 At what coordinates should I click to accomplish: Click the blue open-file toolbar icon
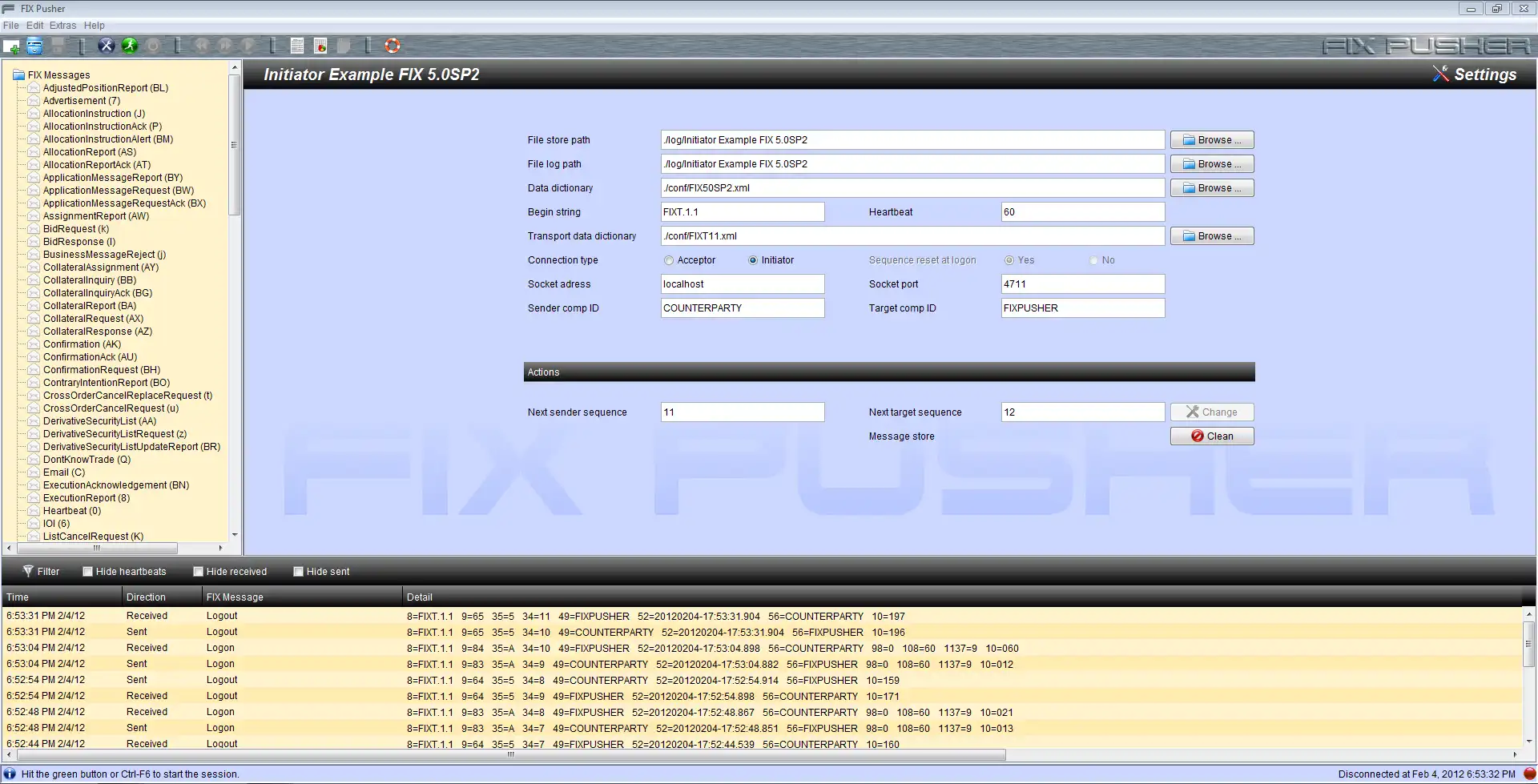(x=34, y=46)
